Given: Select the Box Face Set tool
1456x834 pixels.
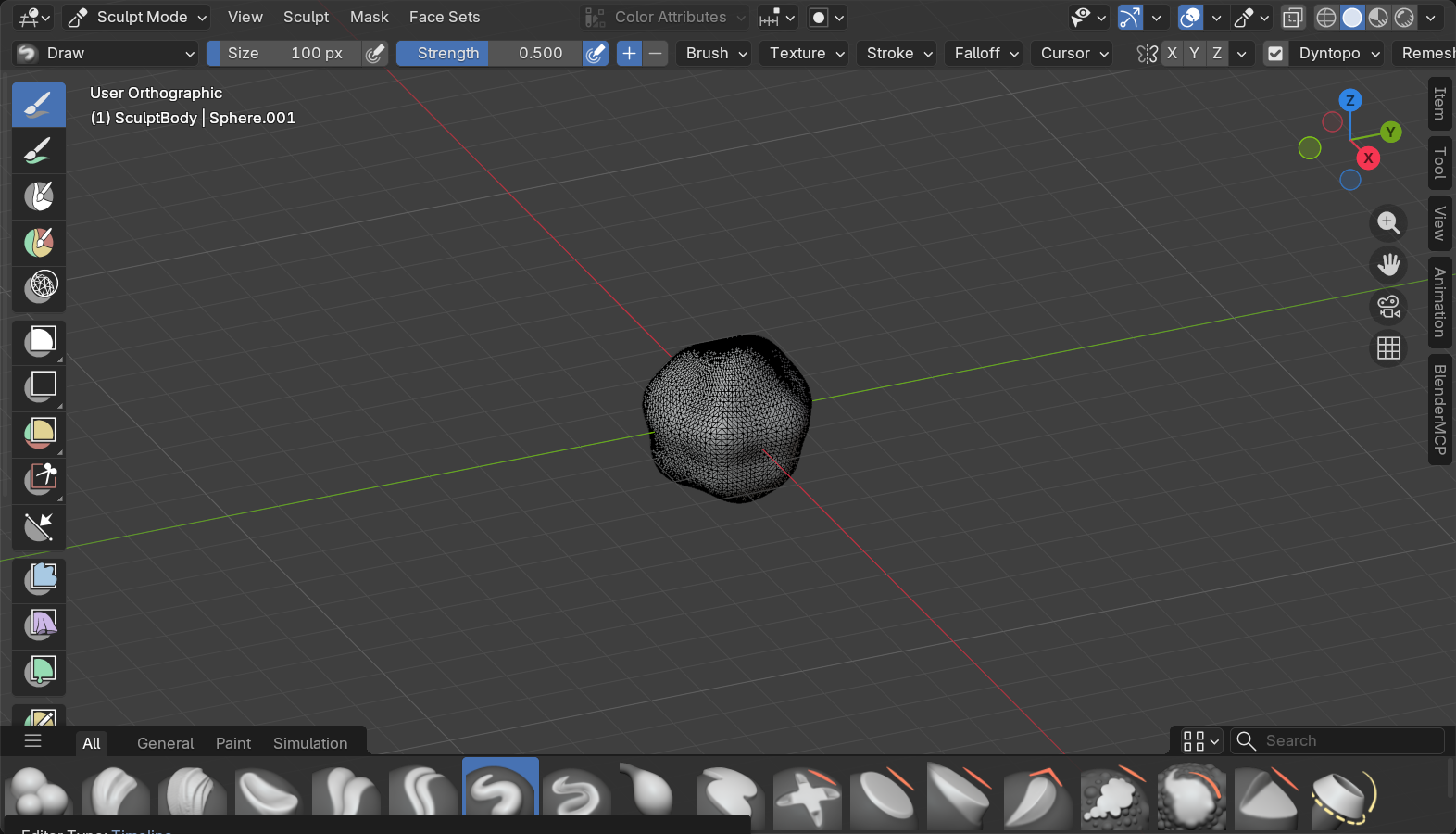Looking at the screenshot, I should click(x=39, y=434).
